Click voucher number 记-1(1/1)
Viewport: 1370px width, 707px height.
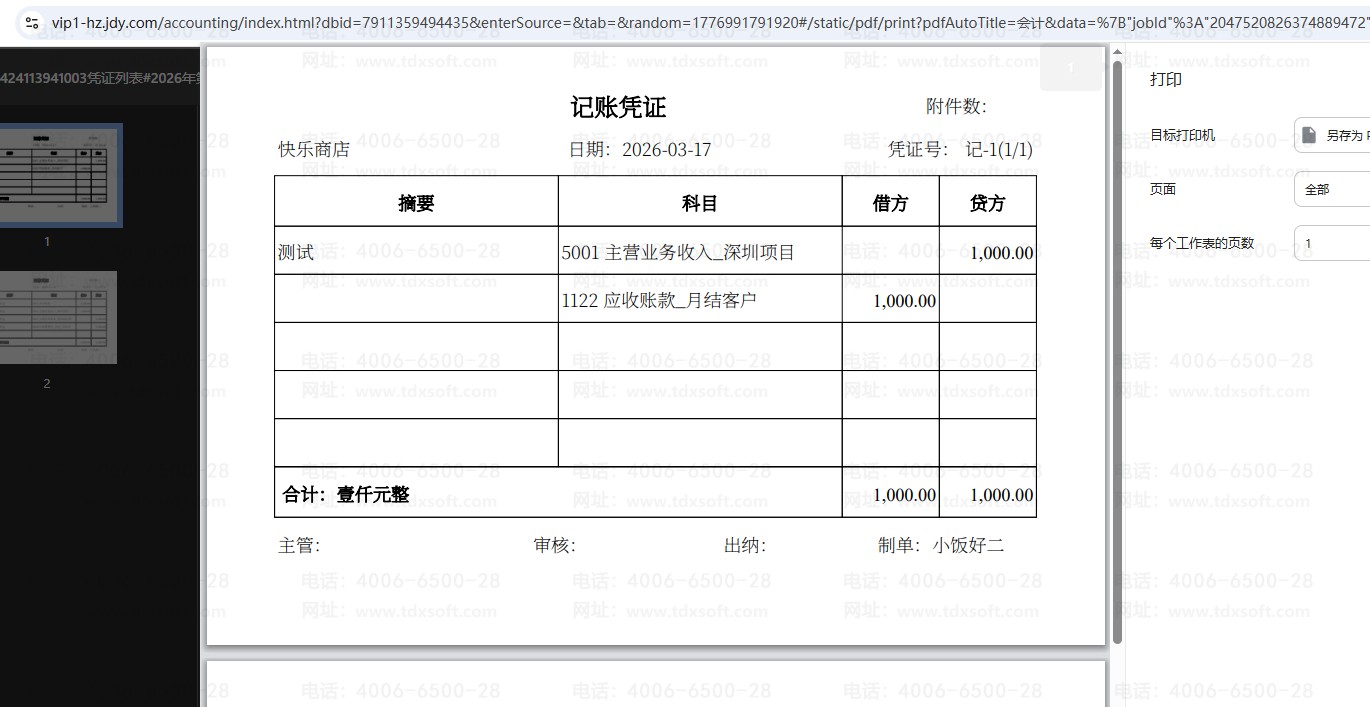999,150
